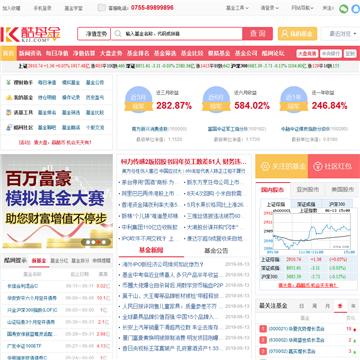The height and width of the screenshot is (360, 360).
Task: Expand the 网站导航 site navigation menu
Action: [302, 8]
